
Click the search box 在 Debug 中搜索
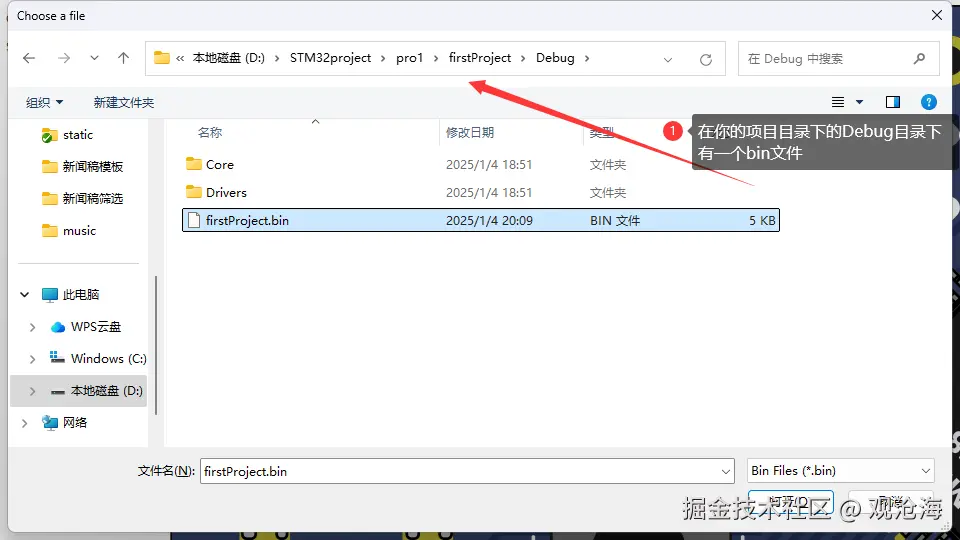tap(838, 59)
